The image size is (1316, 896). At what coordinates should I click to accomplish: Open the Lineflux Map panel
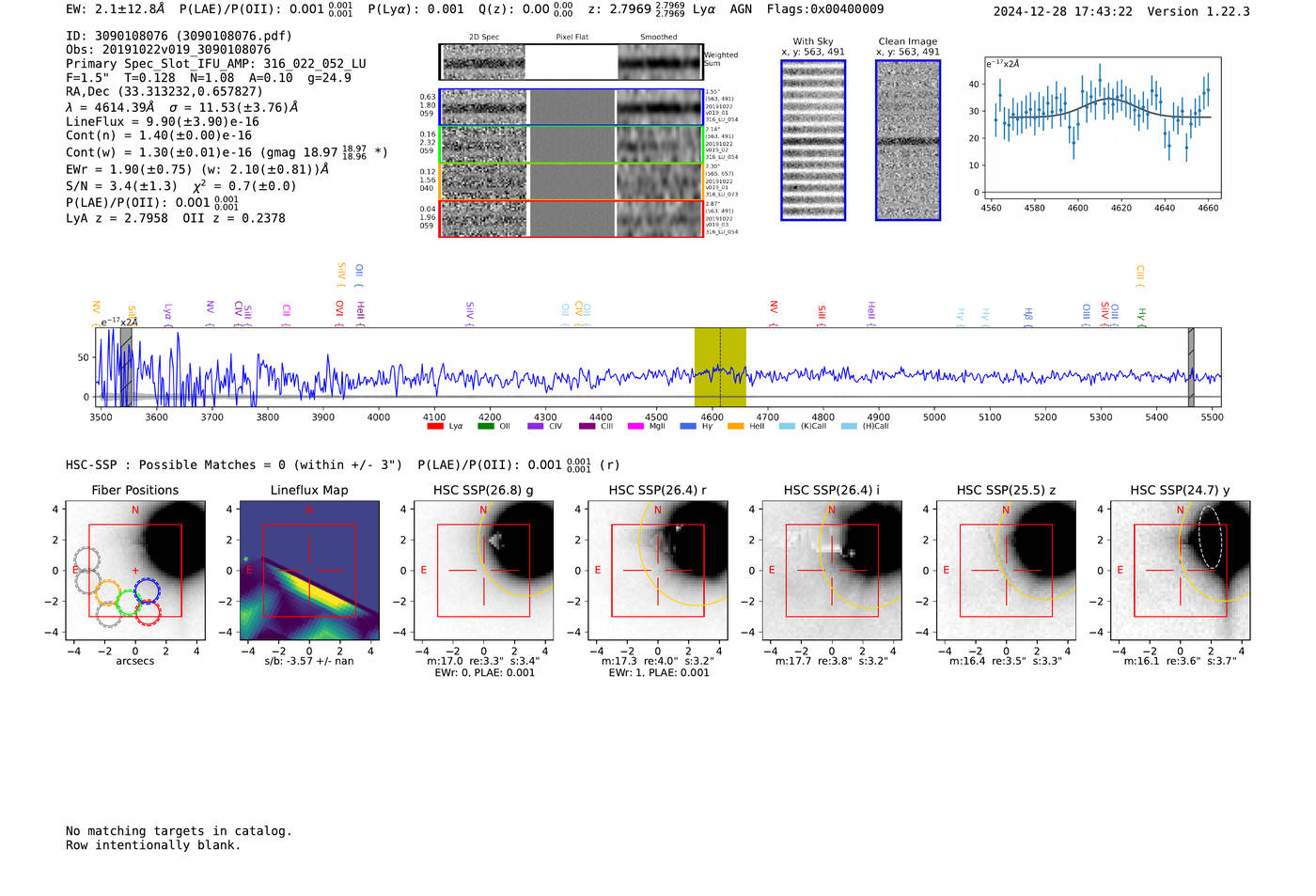point(309,571)
